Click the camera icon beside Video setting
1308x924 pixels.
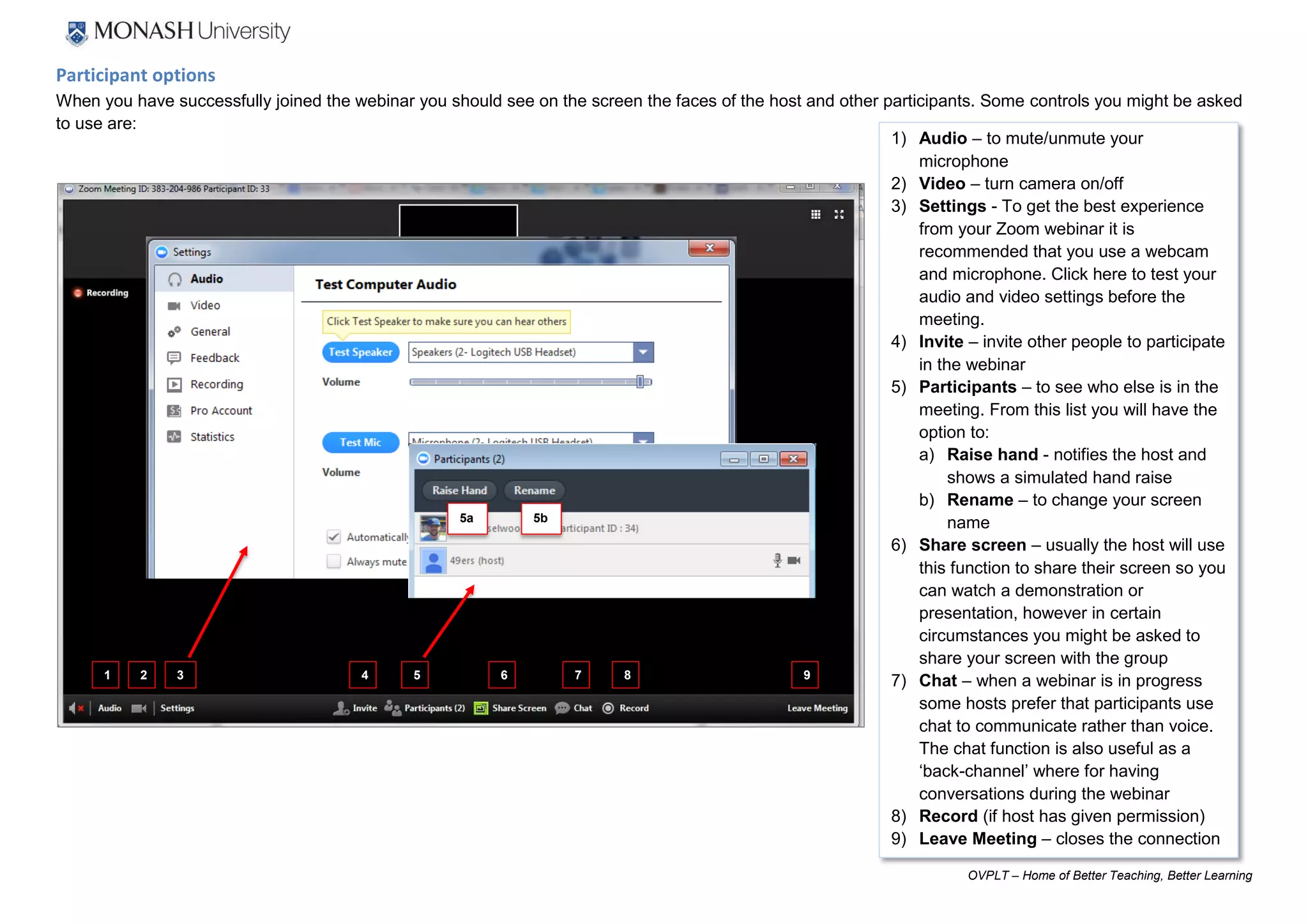tap(174, 306)
